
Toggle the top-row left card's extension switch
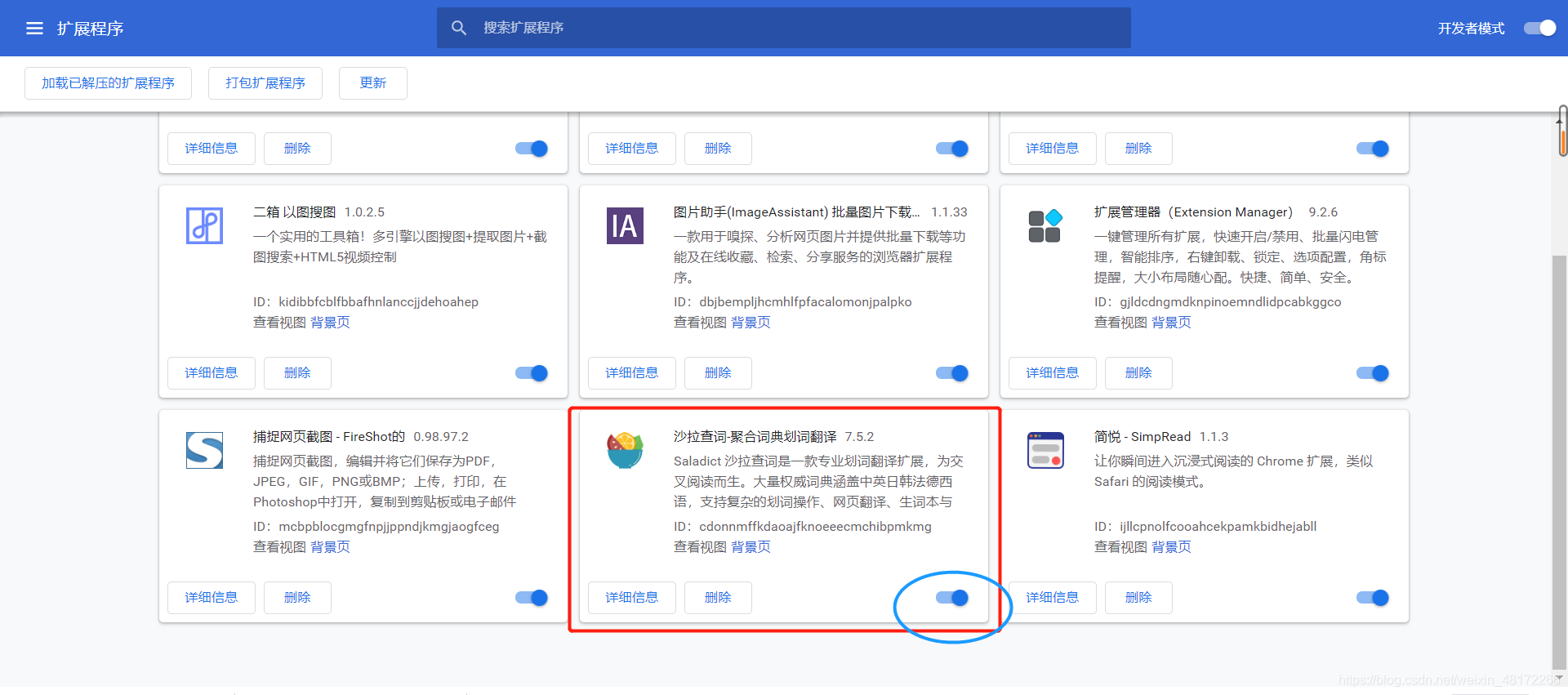[532, 149]
